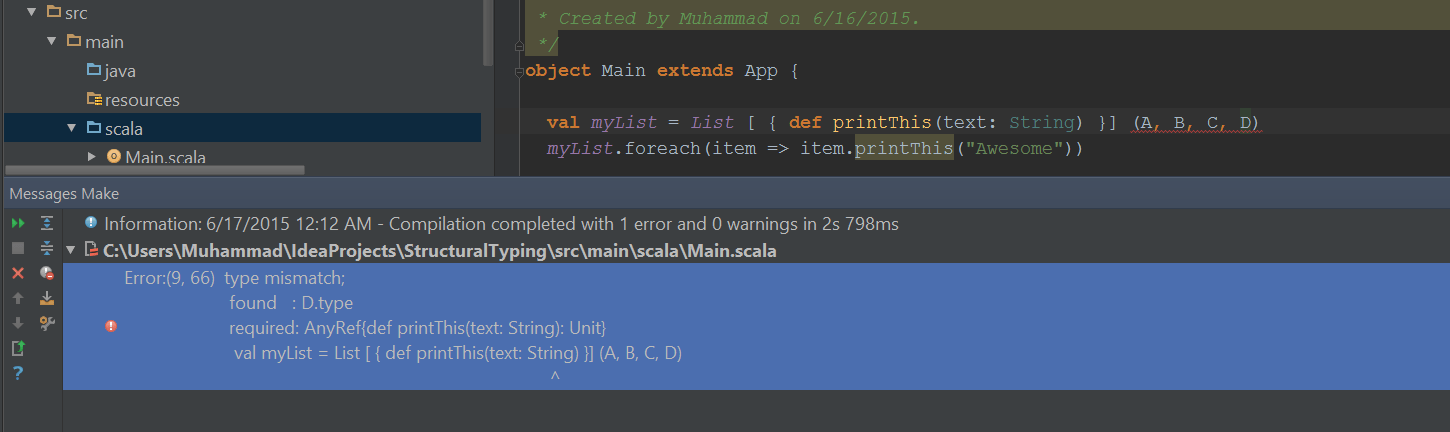
Task: Click the Expand All icon
Action: coord(46,223)
